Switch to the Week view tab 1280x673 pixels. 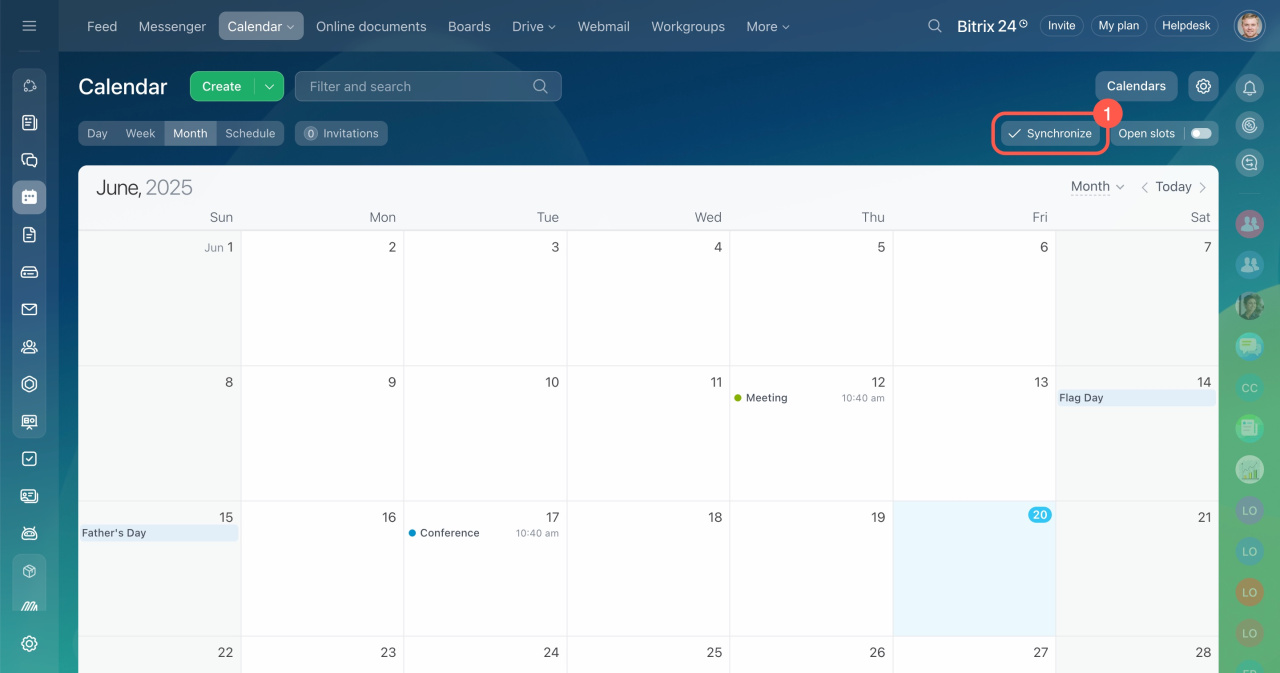coord(140,133)
